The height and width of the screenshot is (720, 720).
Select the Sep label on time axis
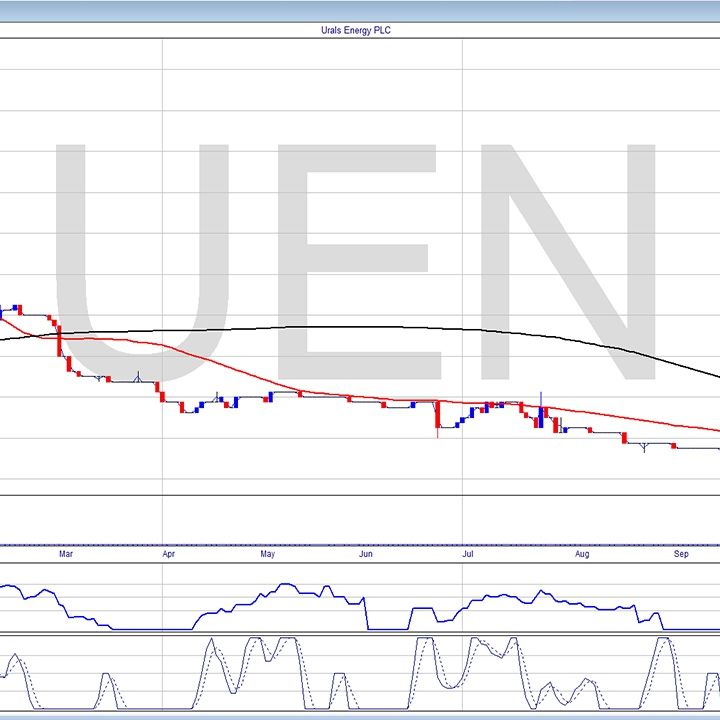pos(681,553)
